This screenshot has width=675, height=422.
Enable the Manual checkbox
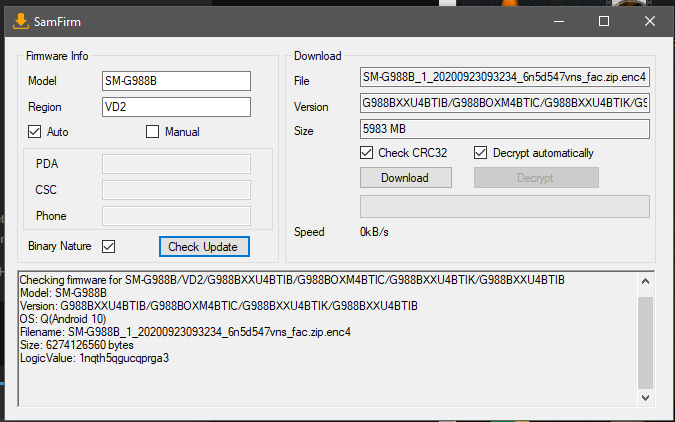coord(152,132)
